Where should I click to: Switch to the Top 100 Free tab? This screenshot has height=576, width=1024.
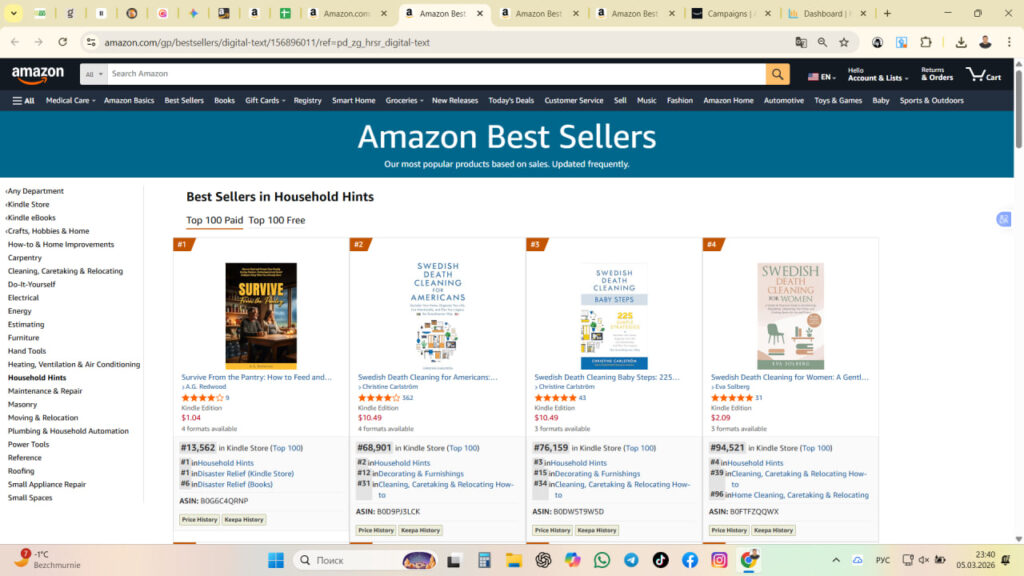277,220
